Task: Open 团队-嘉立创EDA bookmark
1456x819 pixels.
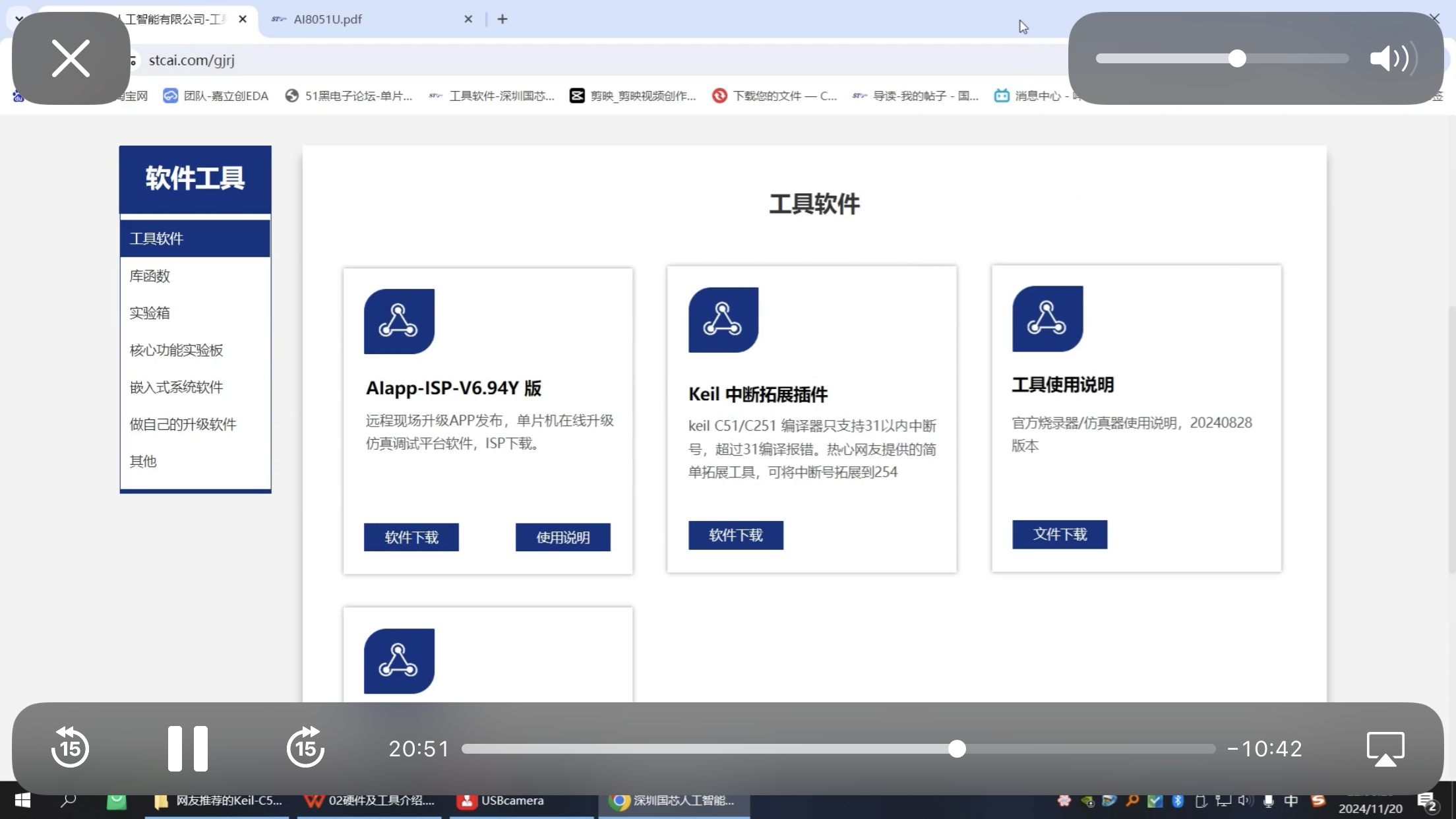Action: pyautogui.click(x=216, y=96)
